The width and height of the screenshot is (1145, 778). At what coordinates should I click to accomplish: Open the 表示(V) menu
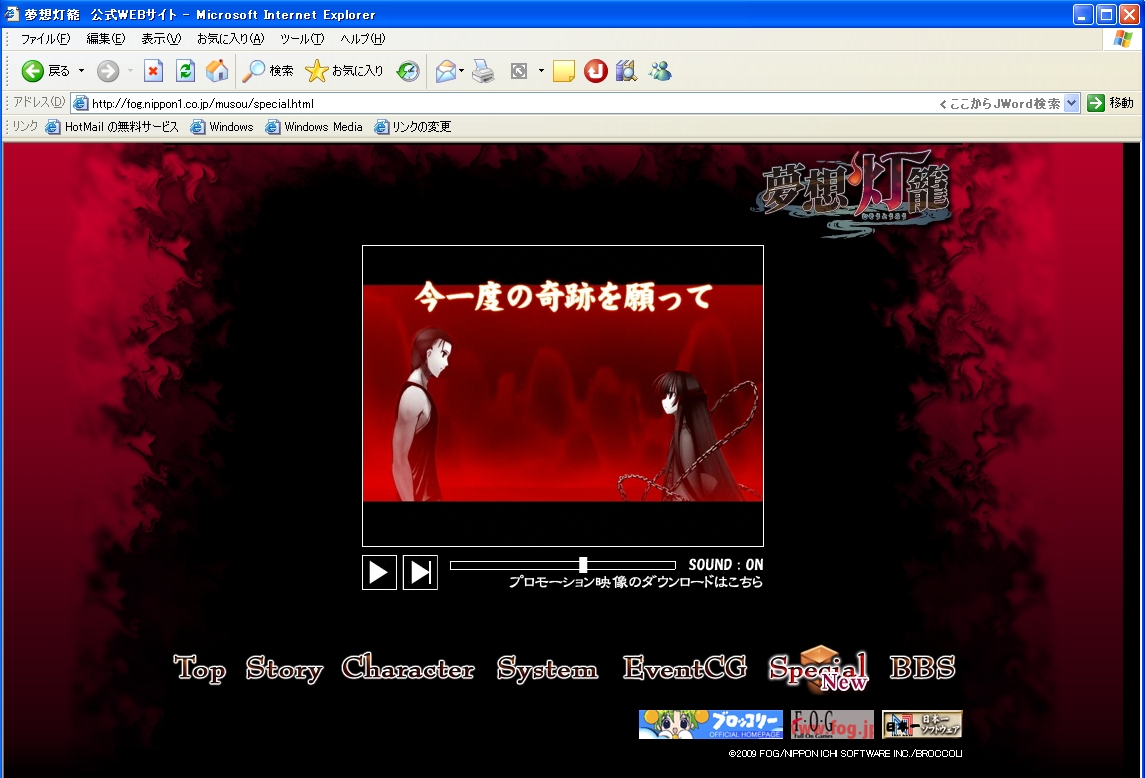click(161, 39)
